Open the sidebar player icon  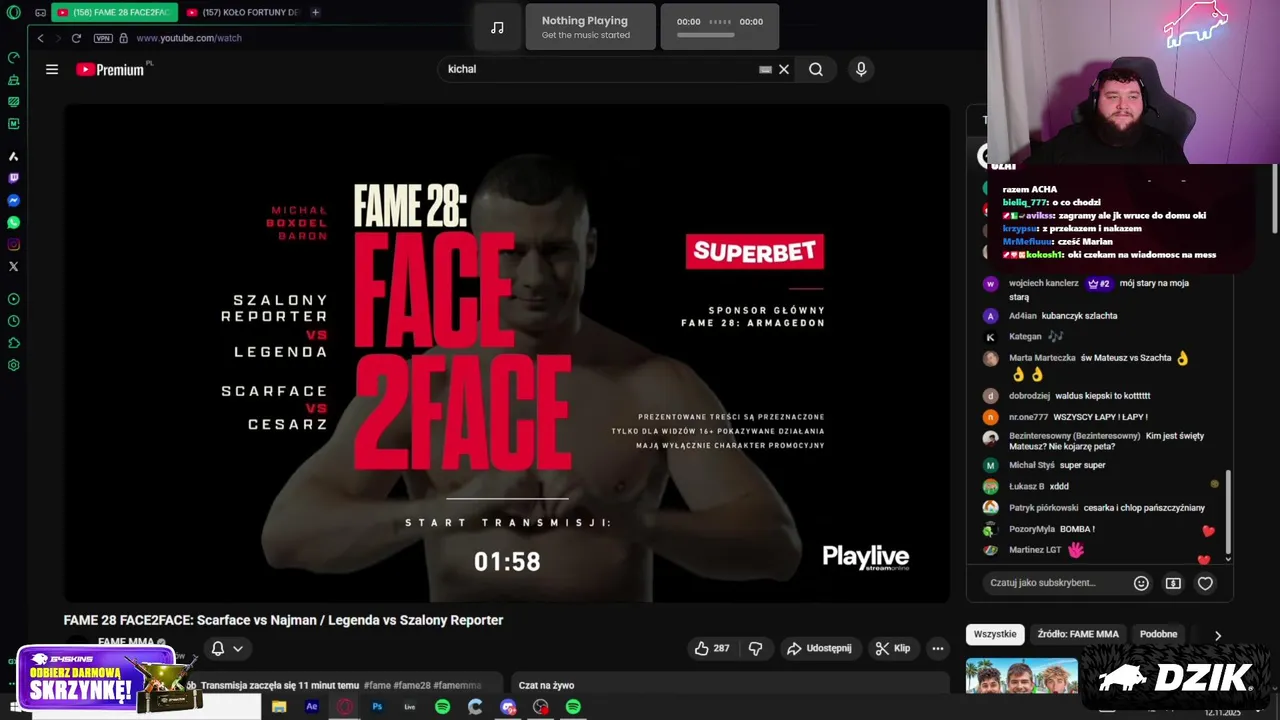coord(13,299)
